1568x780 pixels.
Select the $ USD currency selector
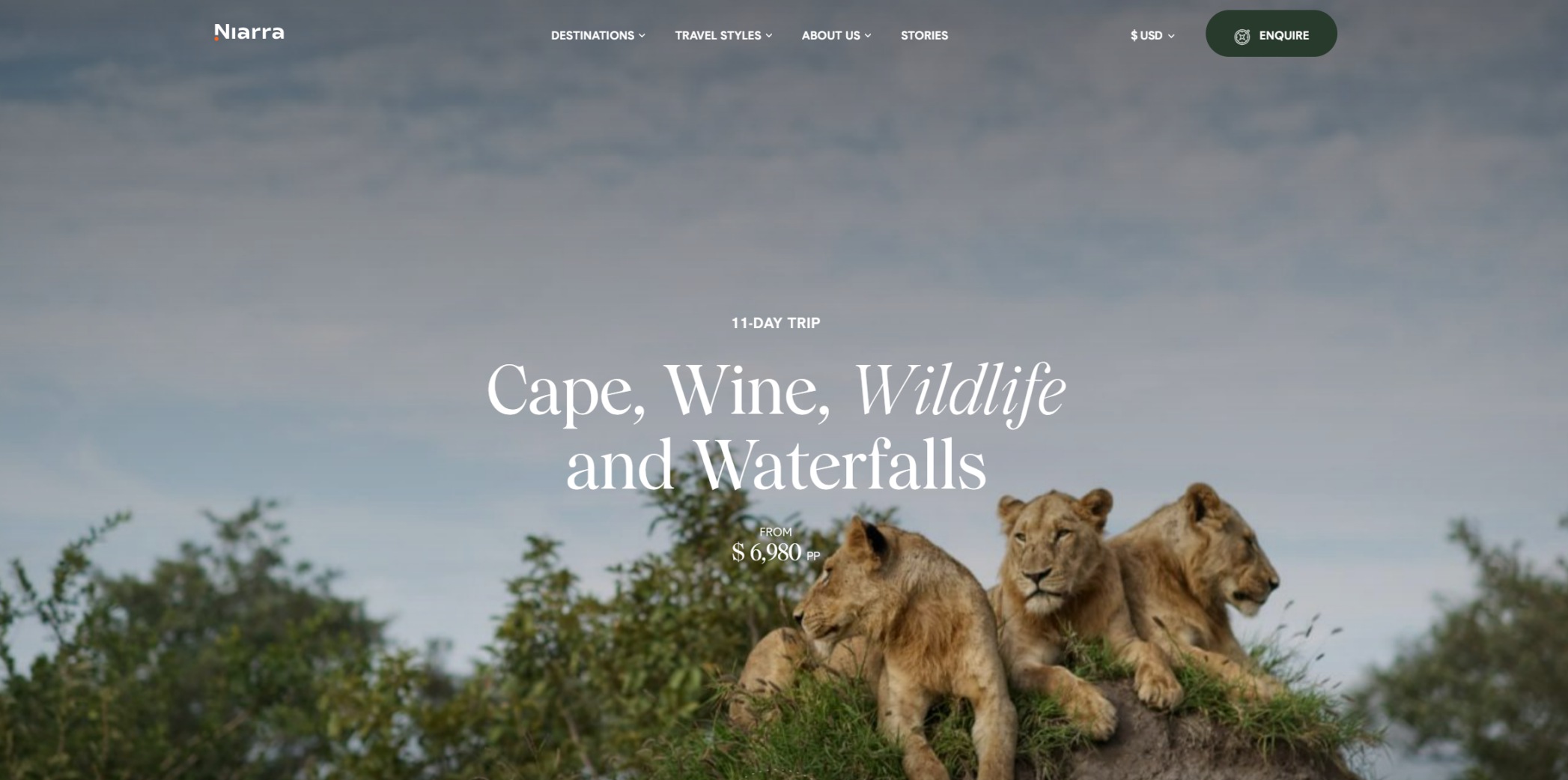click(x=1152, y=35)
